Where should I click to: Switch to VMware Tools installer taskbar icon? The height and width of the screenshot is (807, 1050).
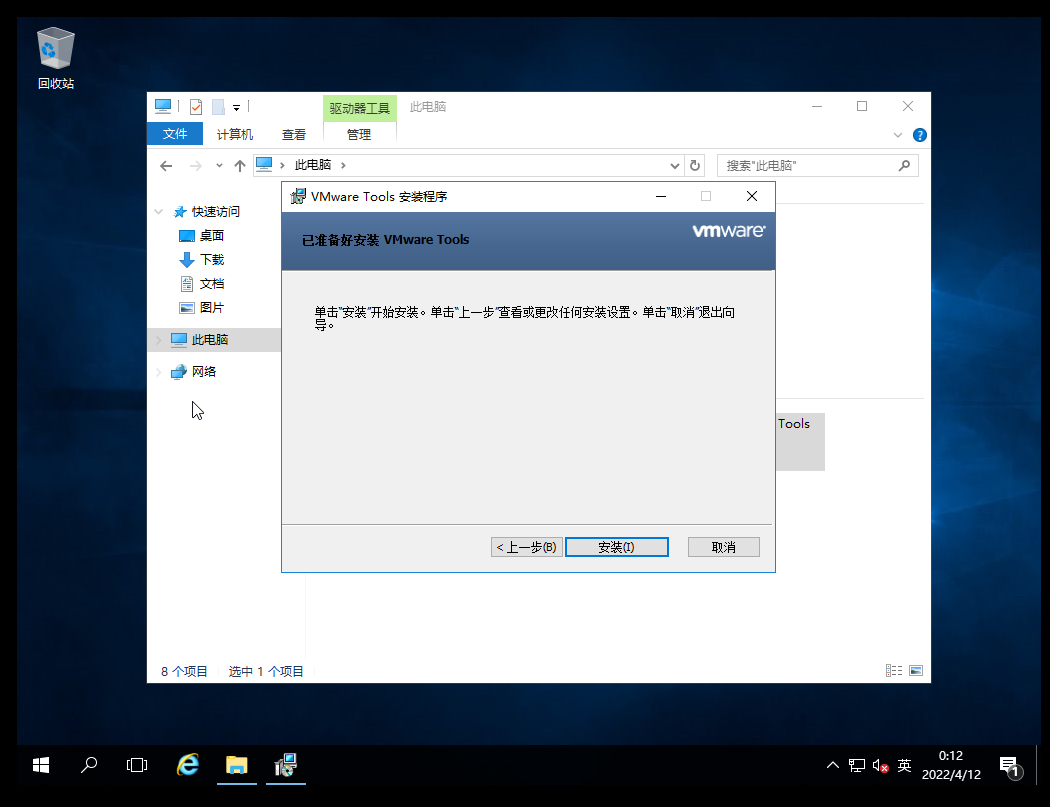286,765
